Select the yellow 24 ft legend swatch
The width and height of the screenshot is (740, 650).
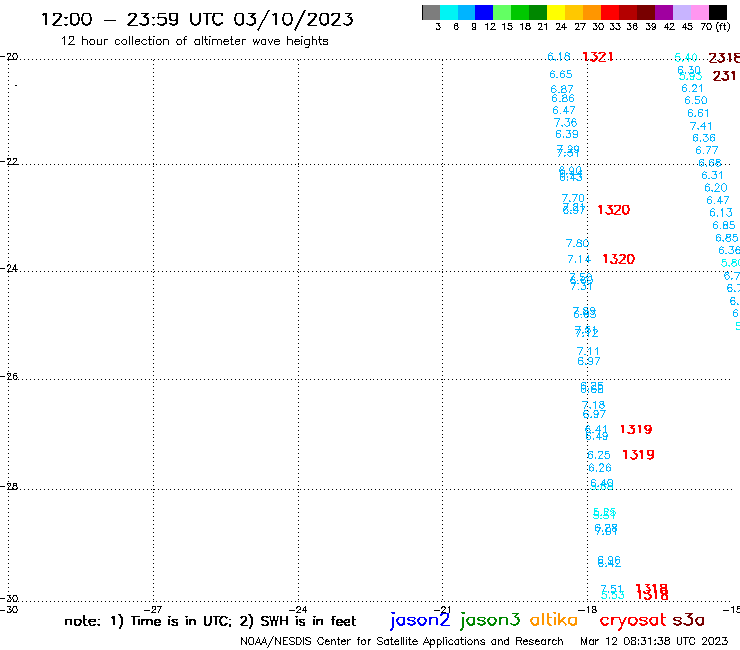(556, 13)
